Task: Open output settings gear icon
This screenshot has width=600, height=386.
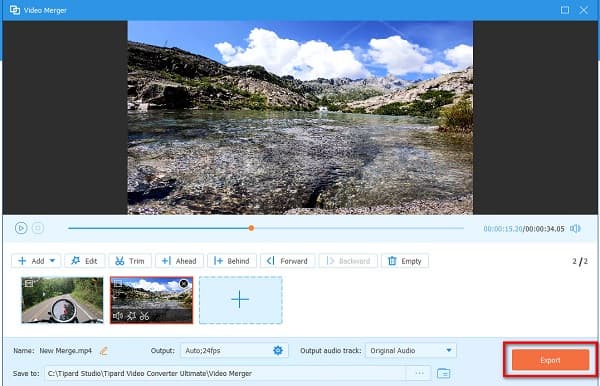Action: pyautogui.click(x=278, y=350)
